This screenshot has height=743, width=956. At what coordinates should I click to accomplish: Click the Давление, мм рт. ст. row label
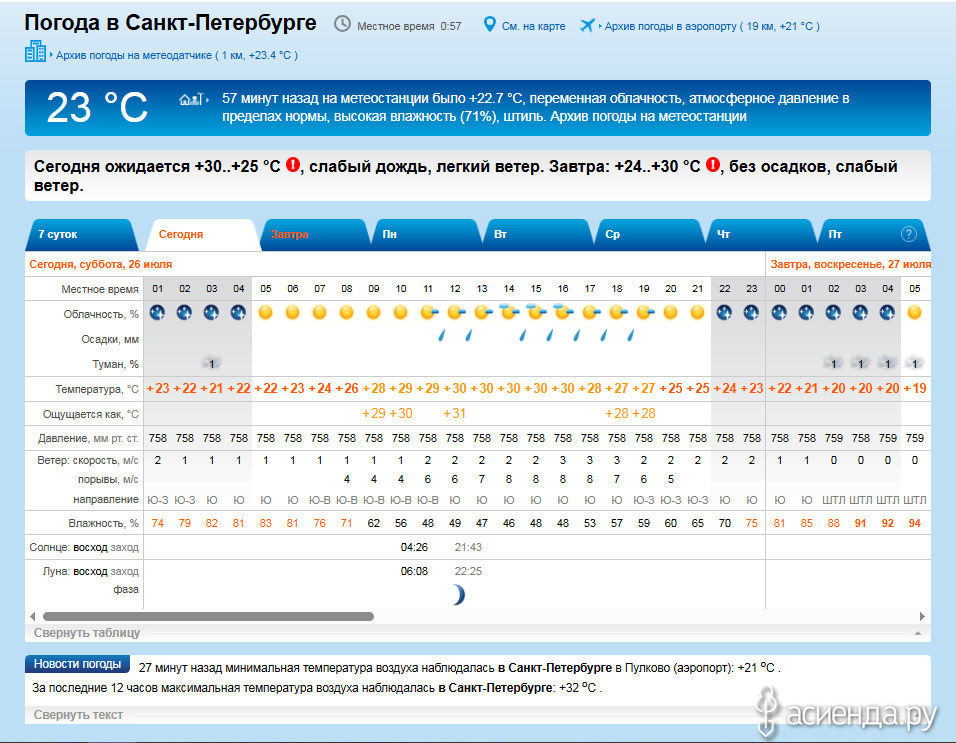pos(88,438)
